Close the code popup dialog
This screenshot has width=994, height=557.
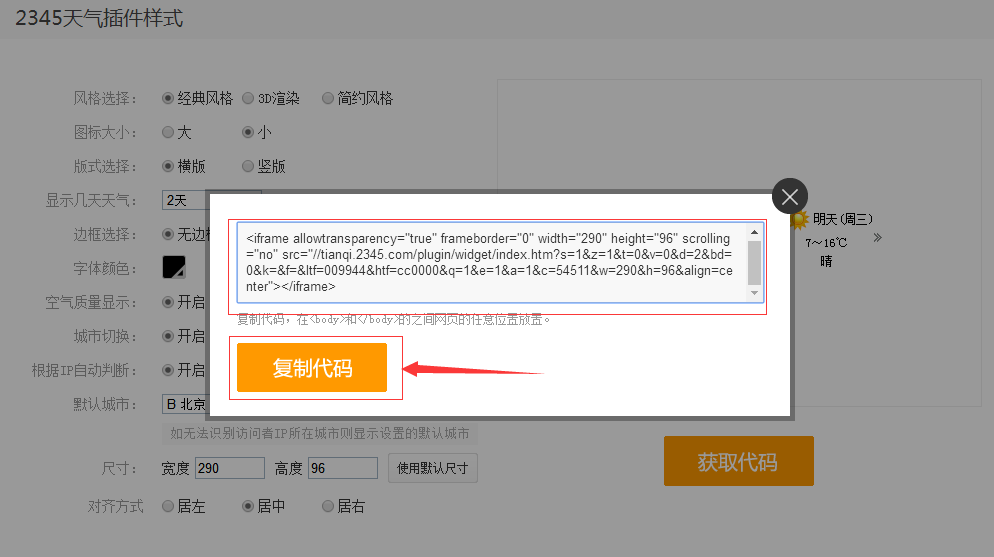789,196
